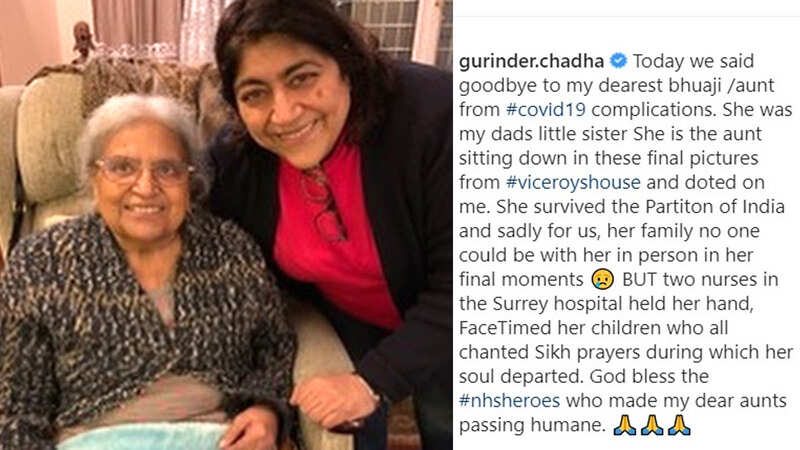Click "Today we said" caption opening text
Screen dimensions: 800x450
click(693, 61)
